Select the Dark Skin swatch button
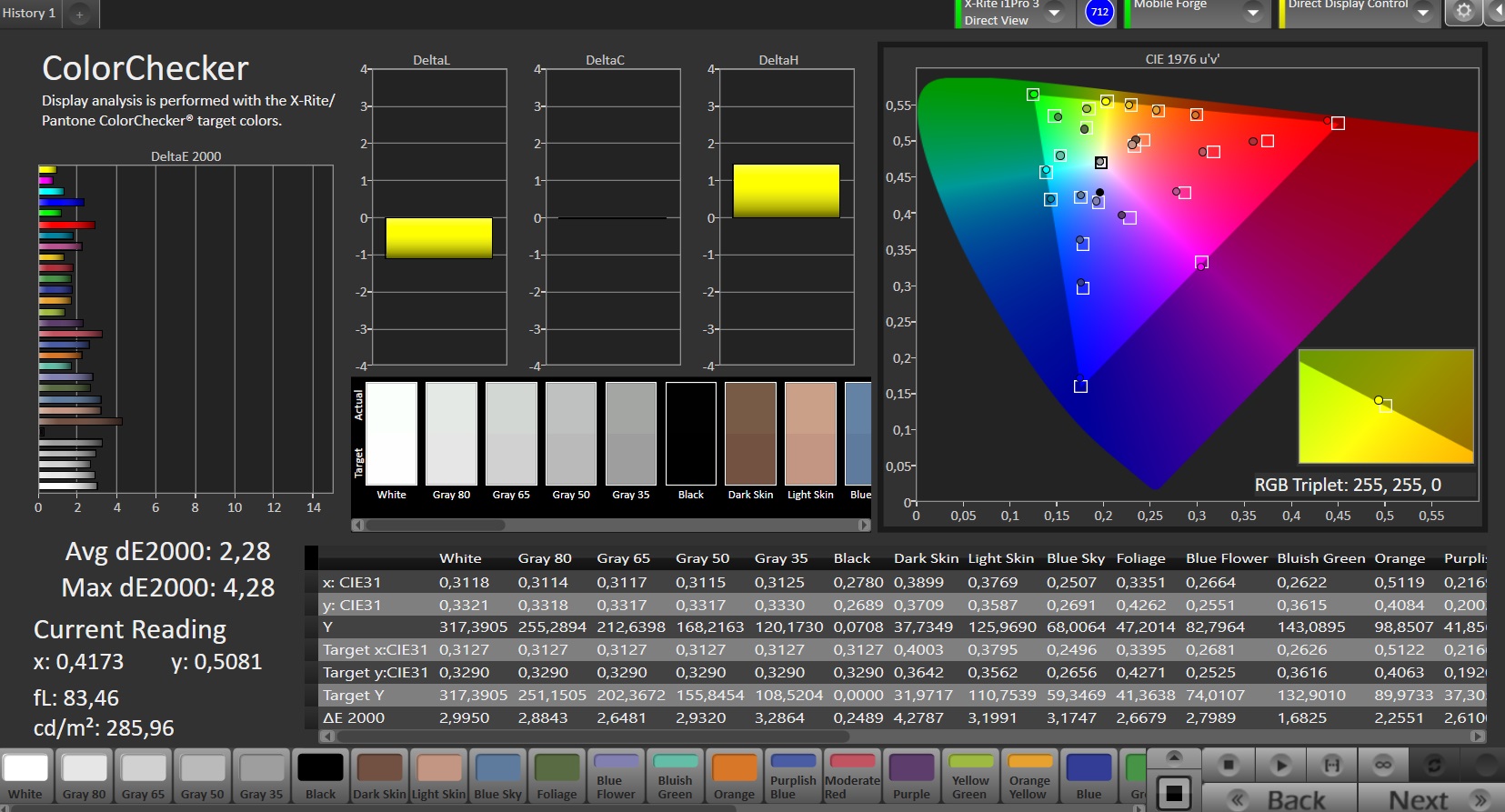Image resolution: width=1505 pixels, height=812 pixels. [379, 777]
